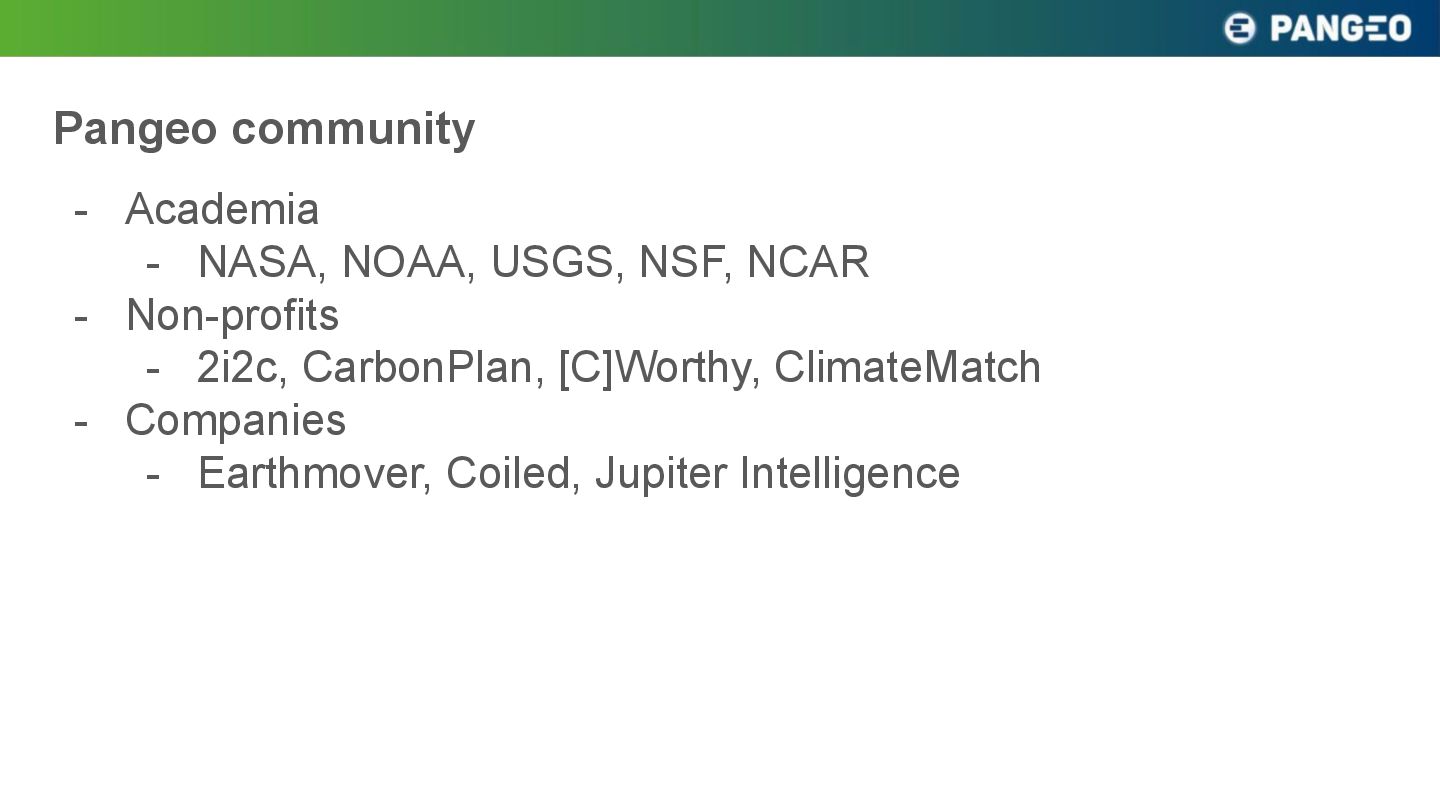The height and width of the screenshot is (810, 1440).
Task: Click the 'Non-profits' bullet text
Action: click(x=232, y=315)
